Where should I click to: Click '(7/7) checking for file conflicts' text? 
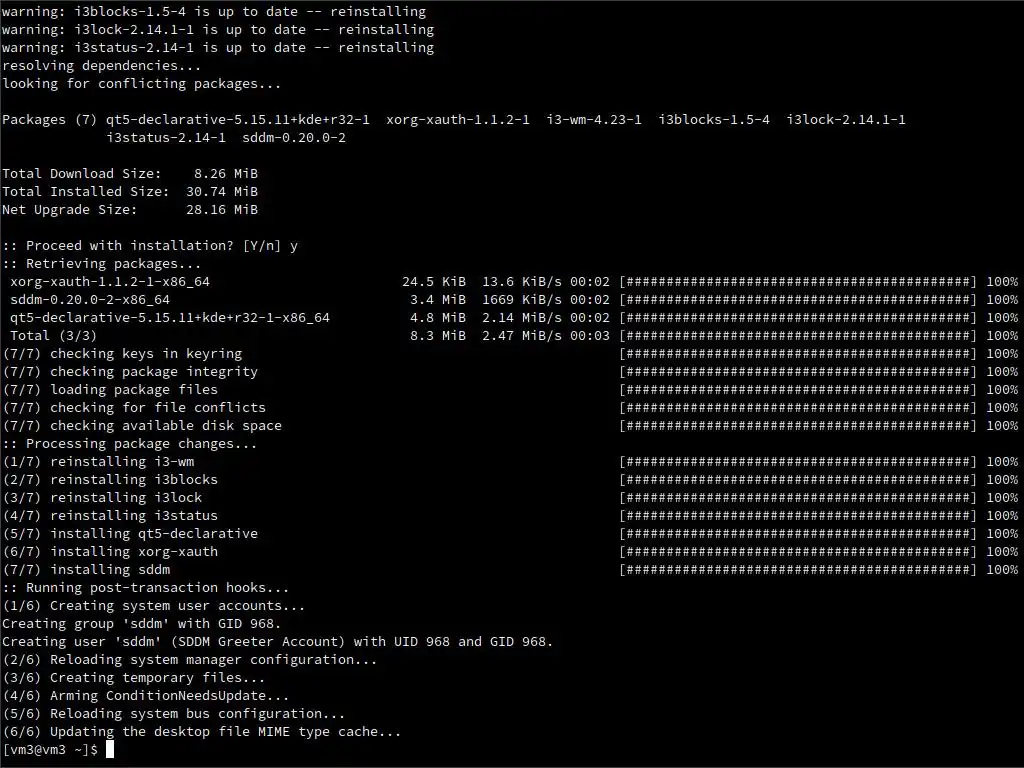134,408
